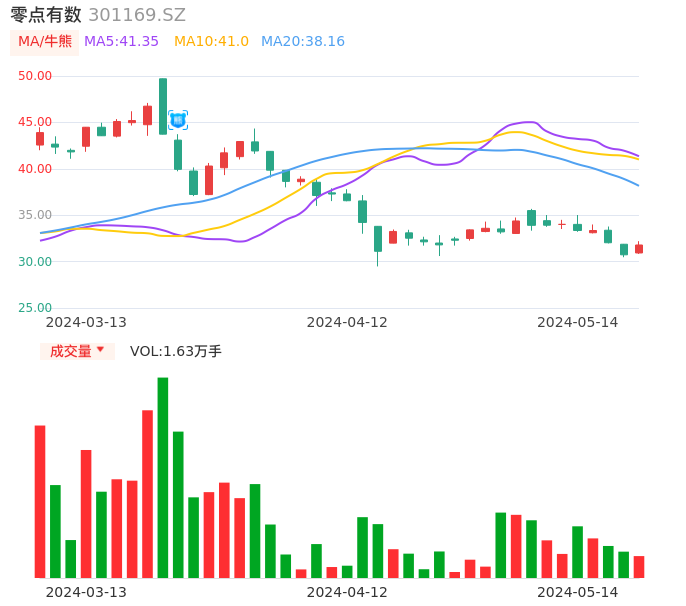Open the 成交量 indicator dropdown arrow
Viewport: 686px width, 606px height.
point(100,350)
